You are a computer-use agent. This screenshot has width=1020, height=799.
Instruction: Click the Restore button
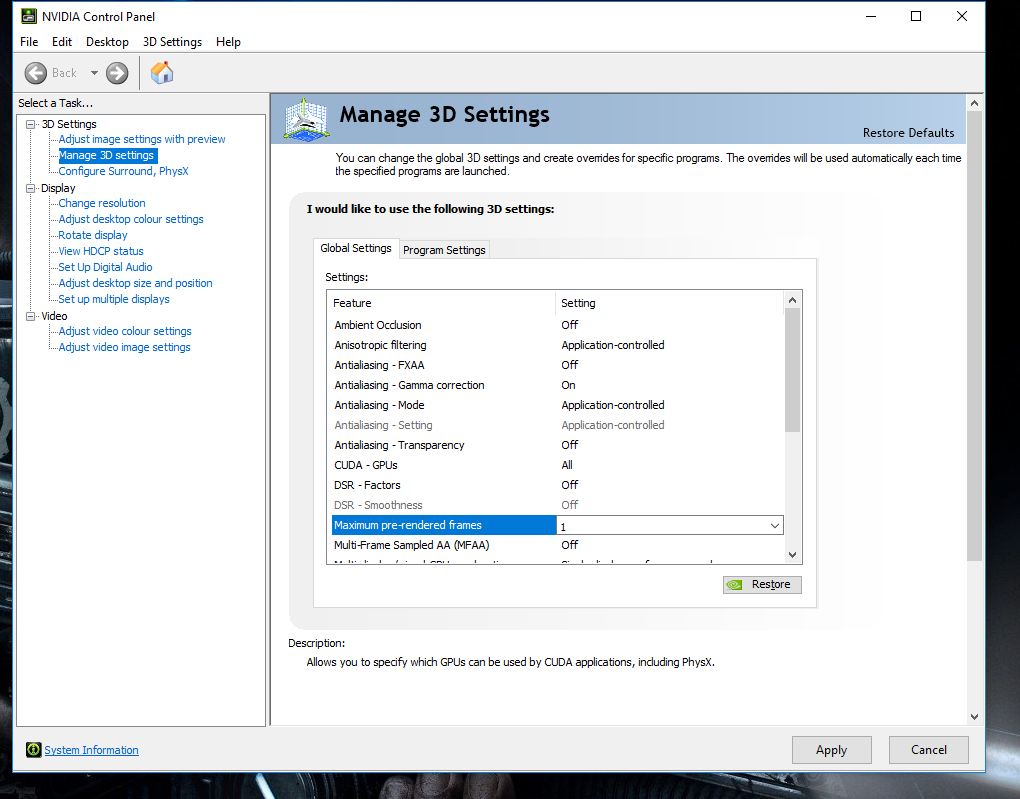tap(762, 584)
